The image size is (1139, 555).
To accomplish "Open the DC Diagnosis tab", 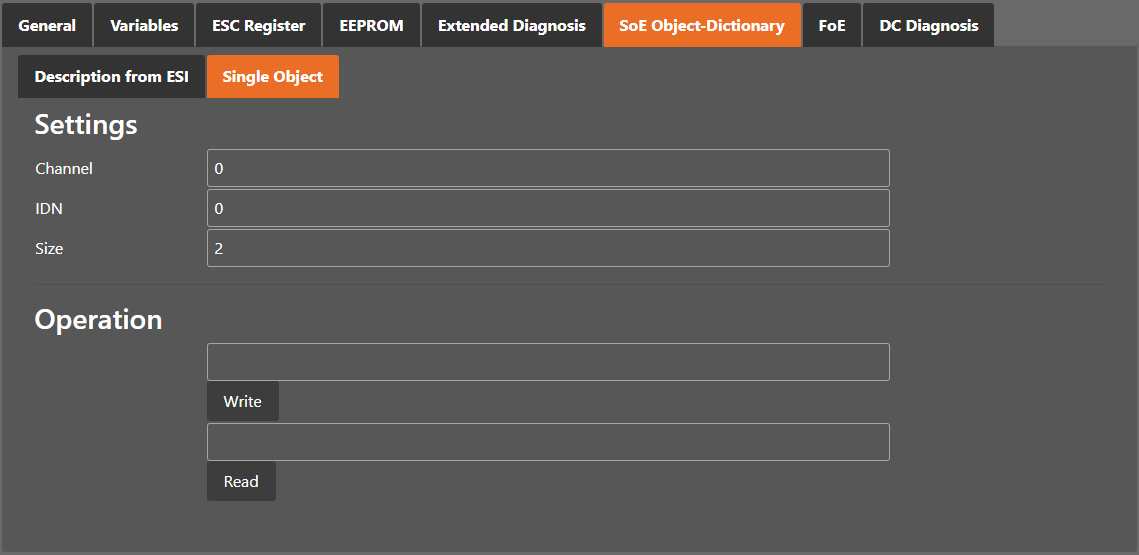I will point(928,25).
